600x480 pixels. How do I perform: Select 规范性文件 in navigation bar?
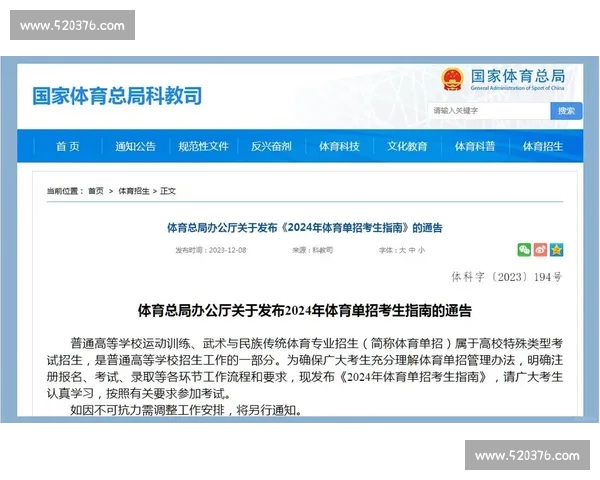(x=203, y=146)
